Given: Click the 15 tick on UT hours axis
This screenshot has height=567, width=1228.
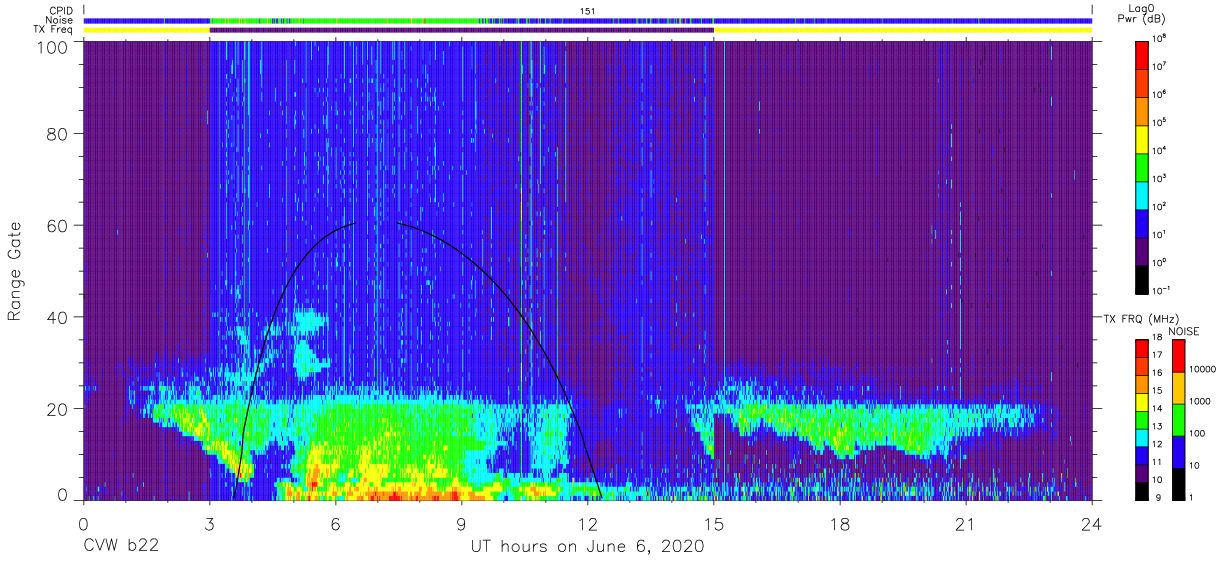Looking at the screenshot, I should click(714, 522).
